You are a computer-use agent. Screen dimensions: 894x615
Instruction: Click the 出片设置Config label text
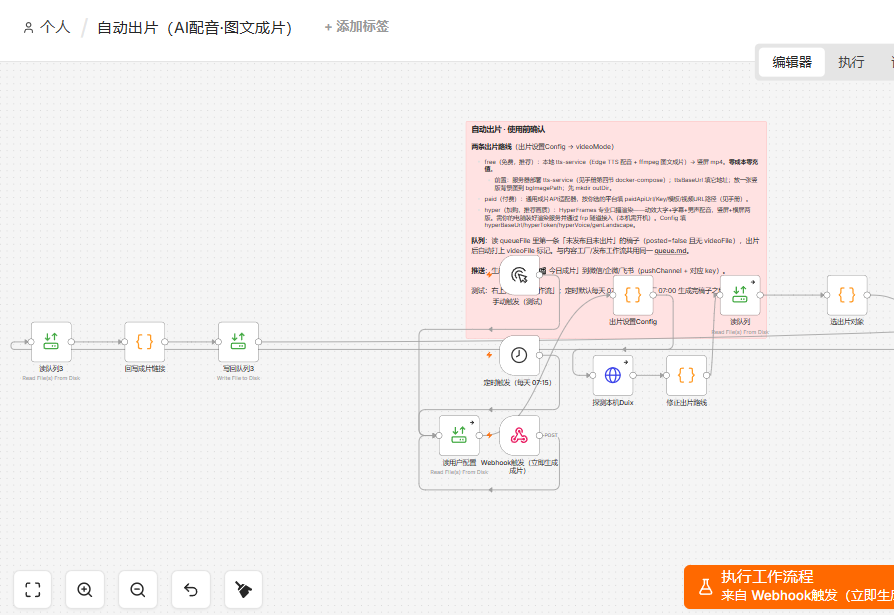(633, 322)
